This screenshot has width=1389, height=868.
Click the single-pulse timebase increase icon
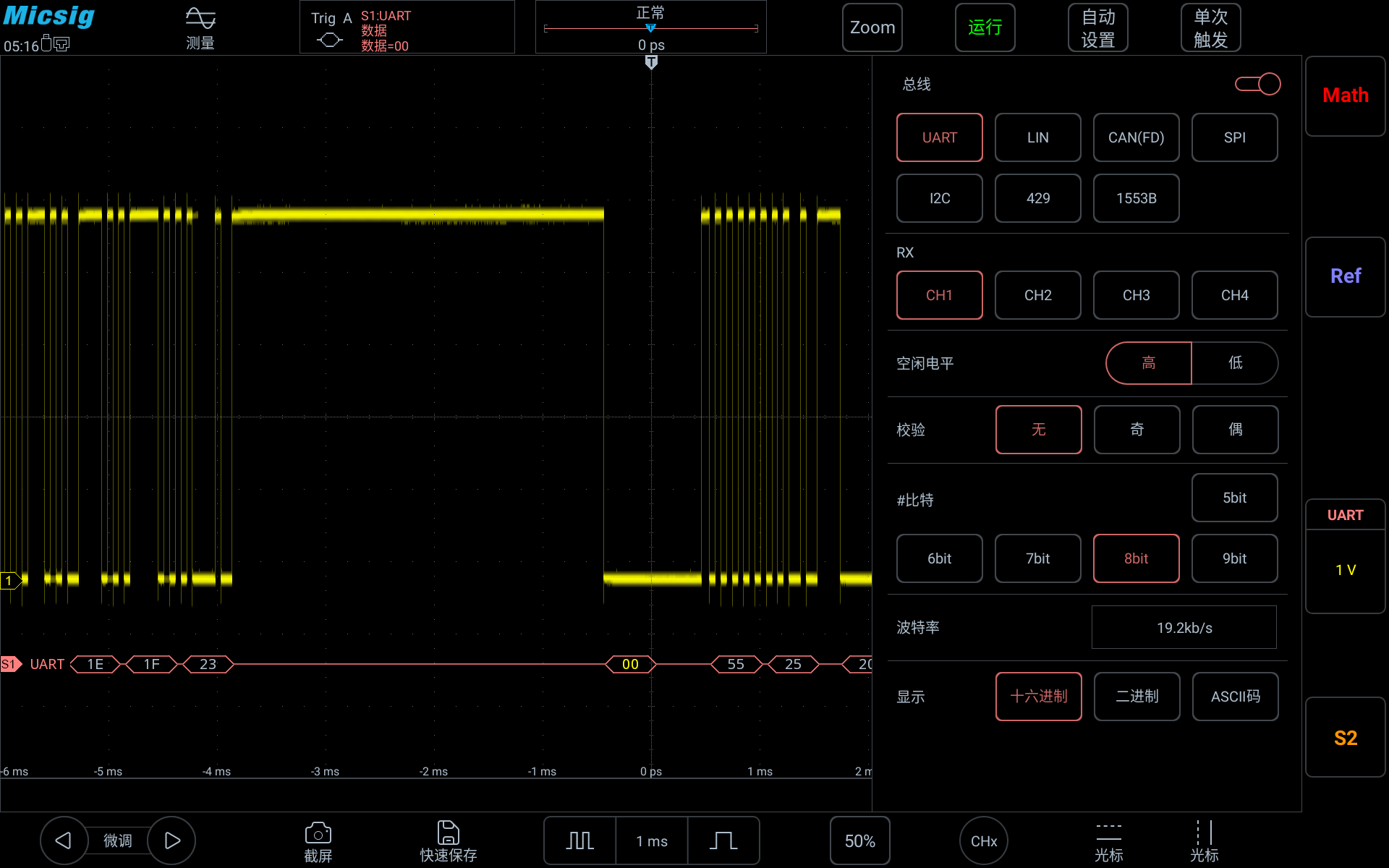pos(723,841)
